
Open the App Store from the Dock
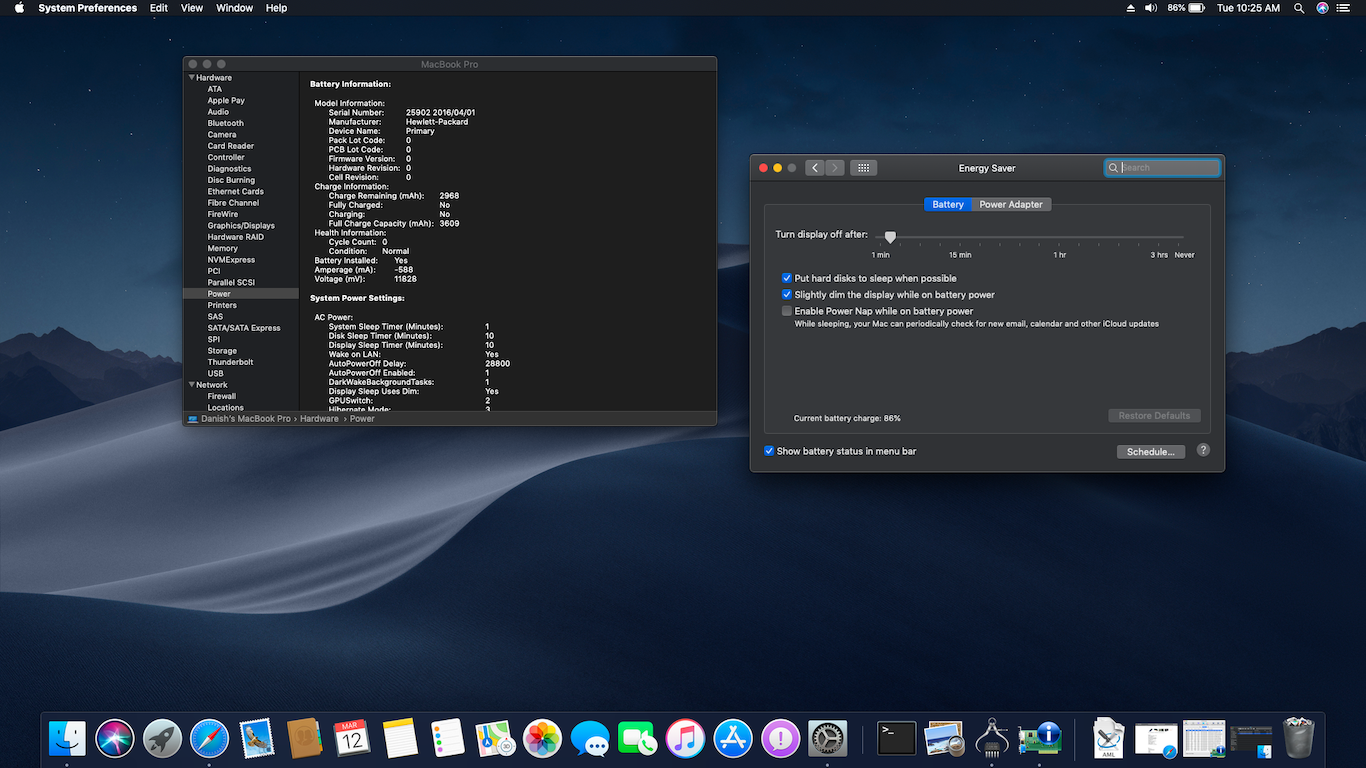coord(733,738)
